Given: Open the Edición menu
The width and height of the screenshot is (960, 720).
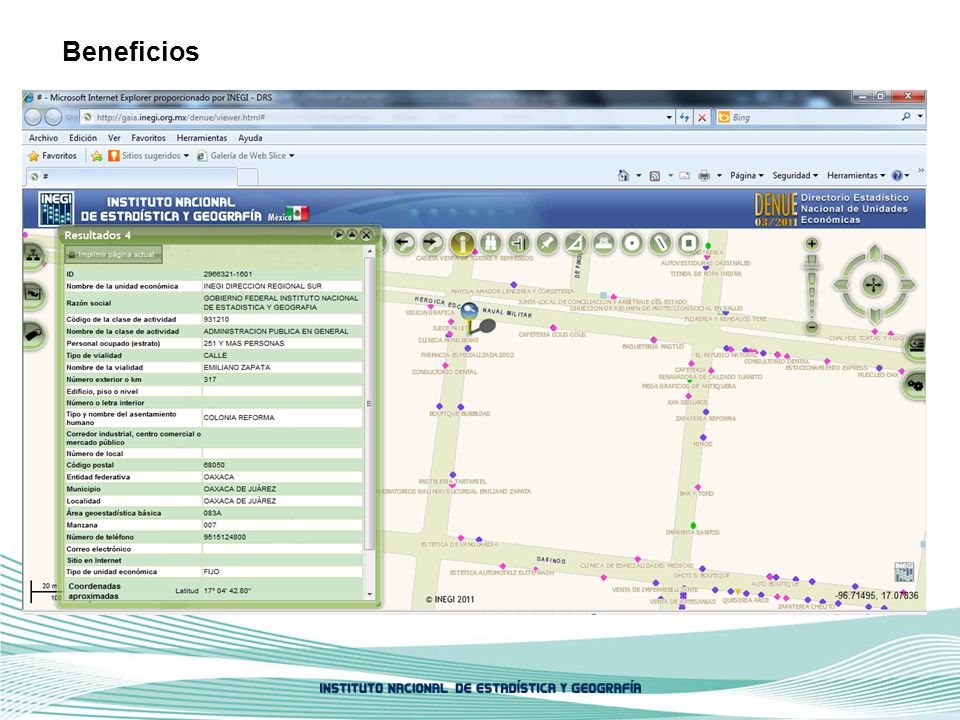Looking at the screenshot, I should [x=83, y=138].
